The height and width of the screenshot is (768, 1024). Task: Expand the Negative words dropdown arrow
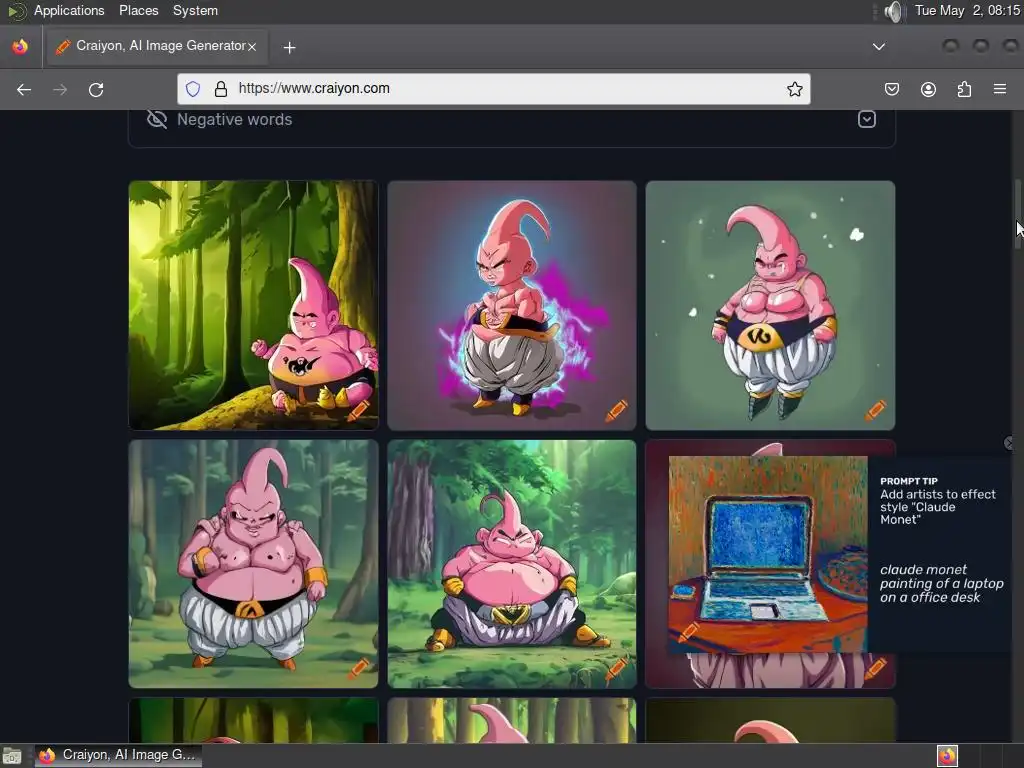pos(867,120)
